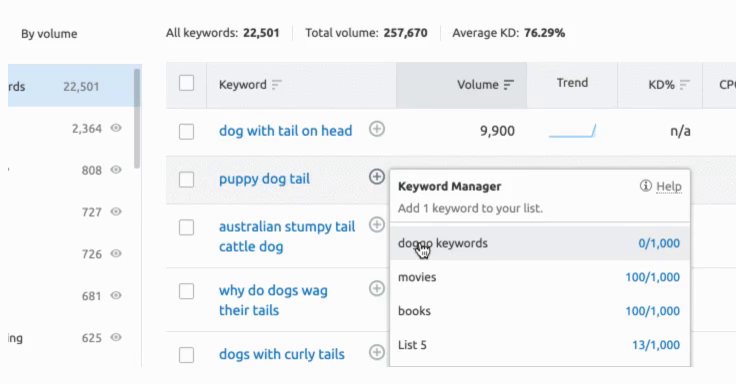Click plus icon beside 'puppy dog tail'

click(376, 177)
